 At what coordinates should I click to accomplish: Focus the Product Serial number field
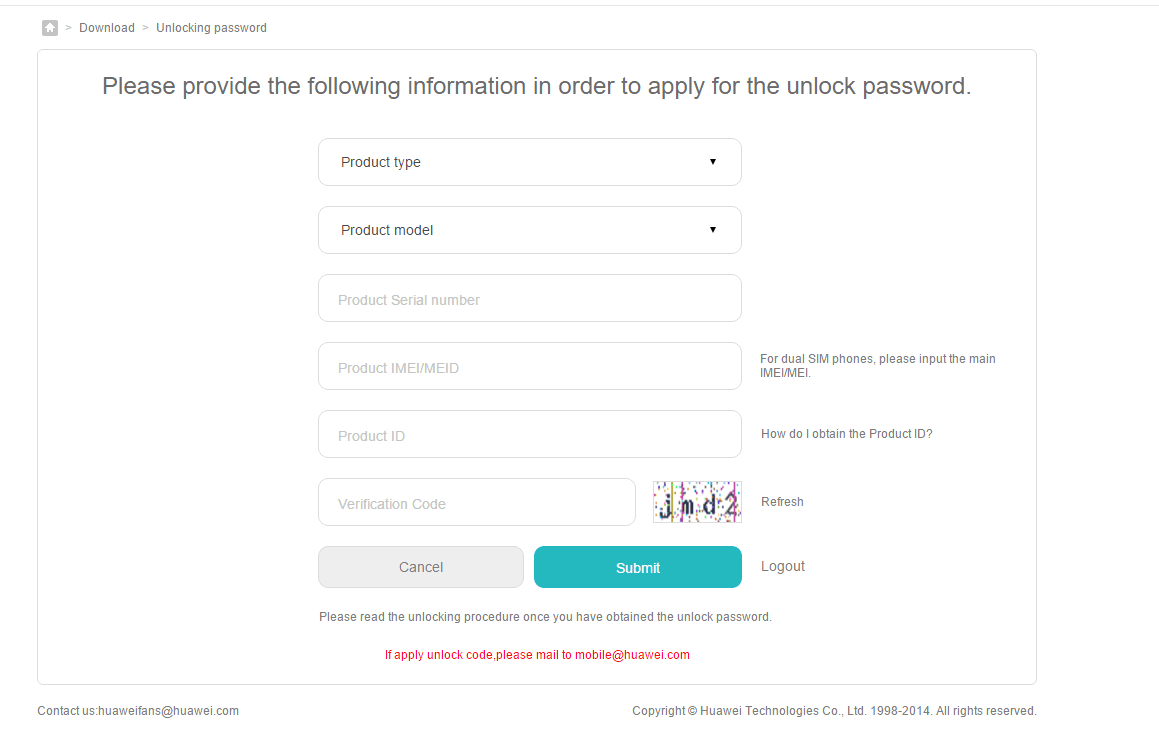[x=530, y=298]
